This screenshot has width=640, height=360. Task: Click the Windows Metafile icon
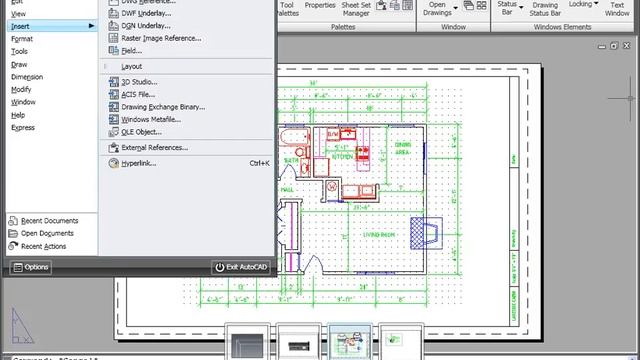(x=113, y=120)
